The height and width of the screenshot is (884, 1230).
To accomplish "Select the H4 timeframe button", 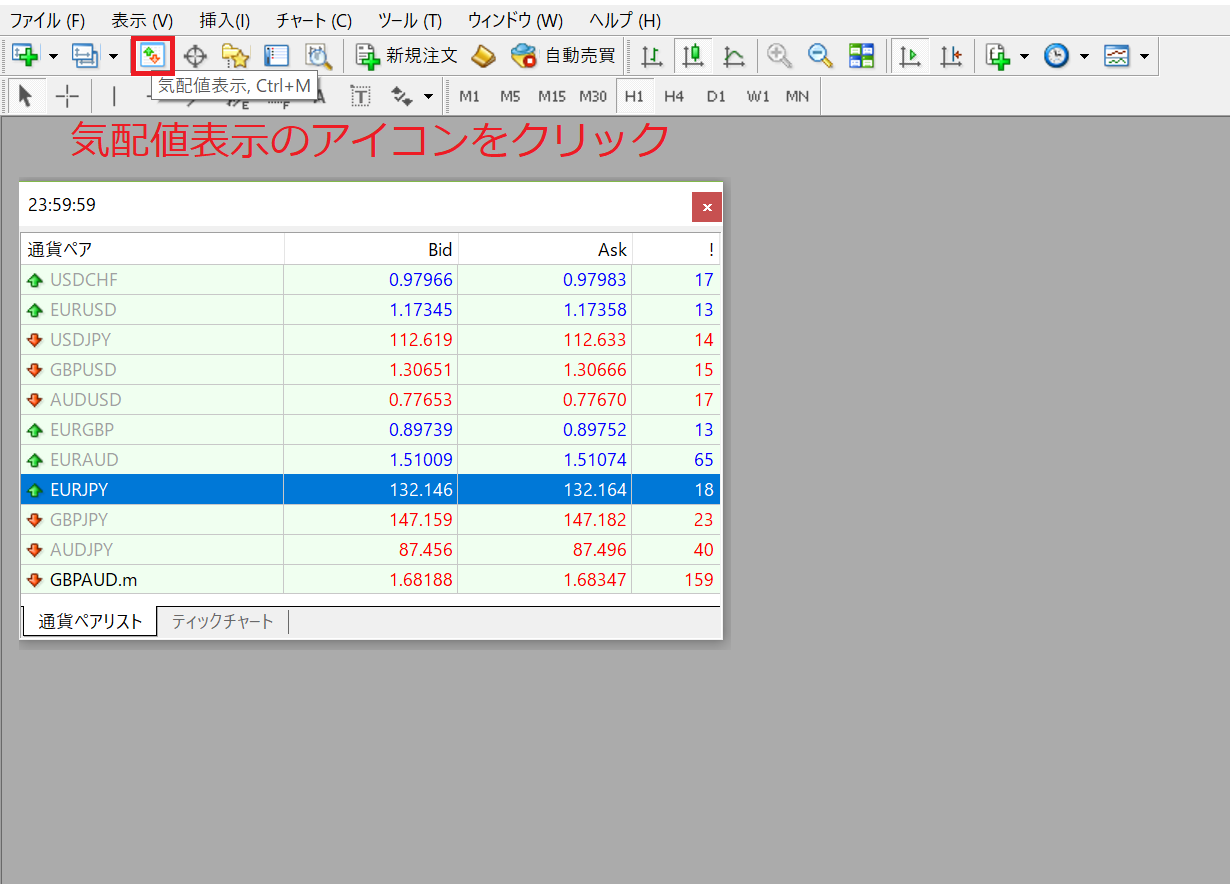I will pos(674,96).
